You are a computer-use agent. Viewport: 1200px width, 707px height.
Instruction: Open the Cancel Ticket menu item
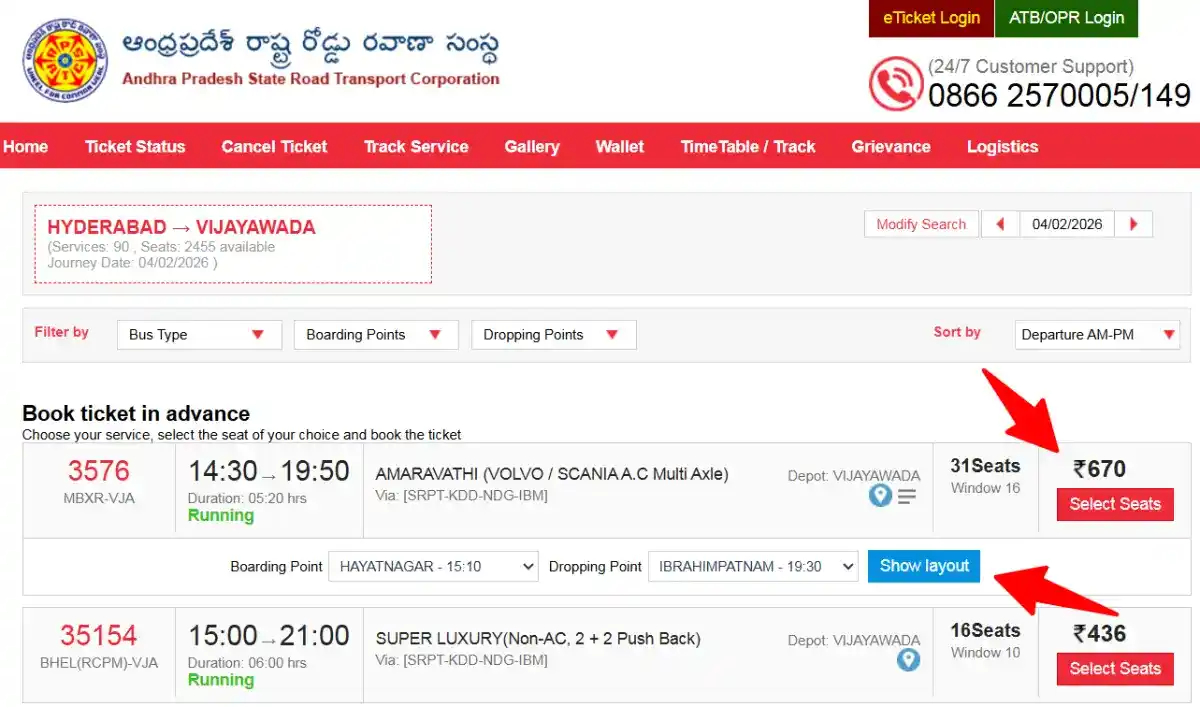coord(274,146)
